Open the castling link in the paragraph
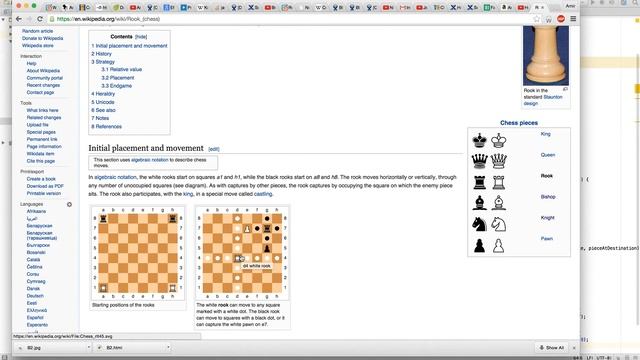Screen dimensions: 640x360 click(x=263, y=194)
